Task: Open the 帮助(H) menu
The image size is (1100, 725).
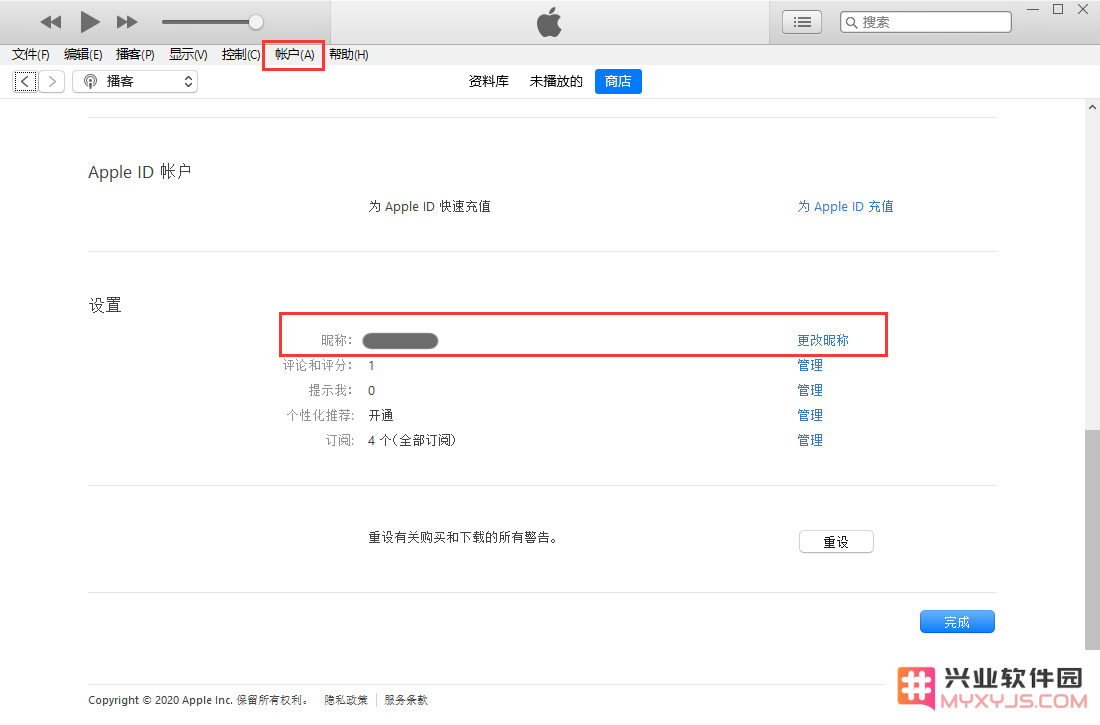Action: (349, 54)
